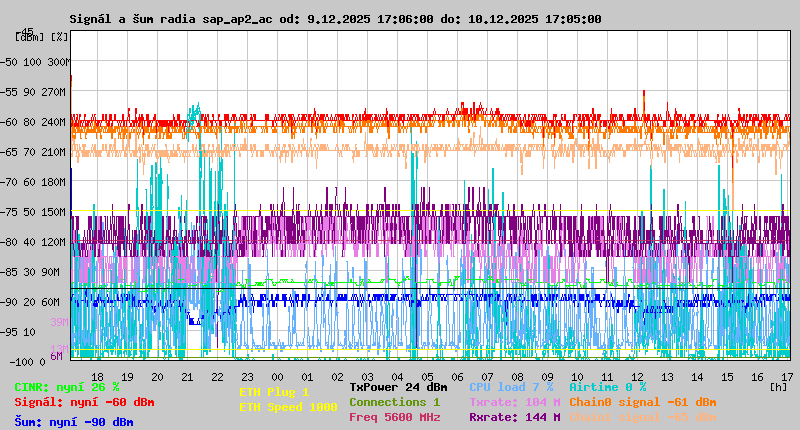Select the cyan Airtime legend entry
The height and width of the screenshot is (430, 800).
tap(607, 387)
